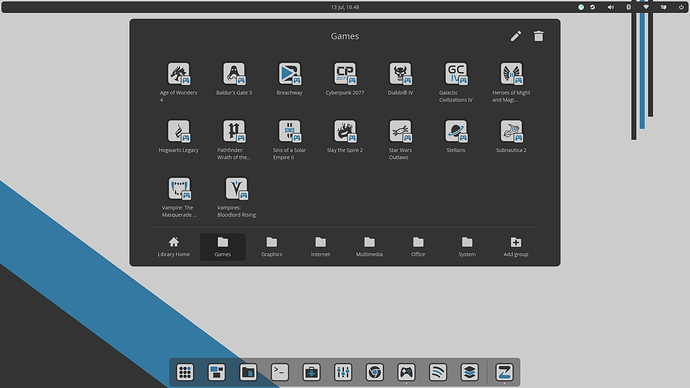
Task: Open Diablo IV
Action: click(400, 73)
